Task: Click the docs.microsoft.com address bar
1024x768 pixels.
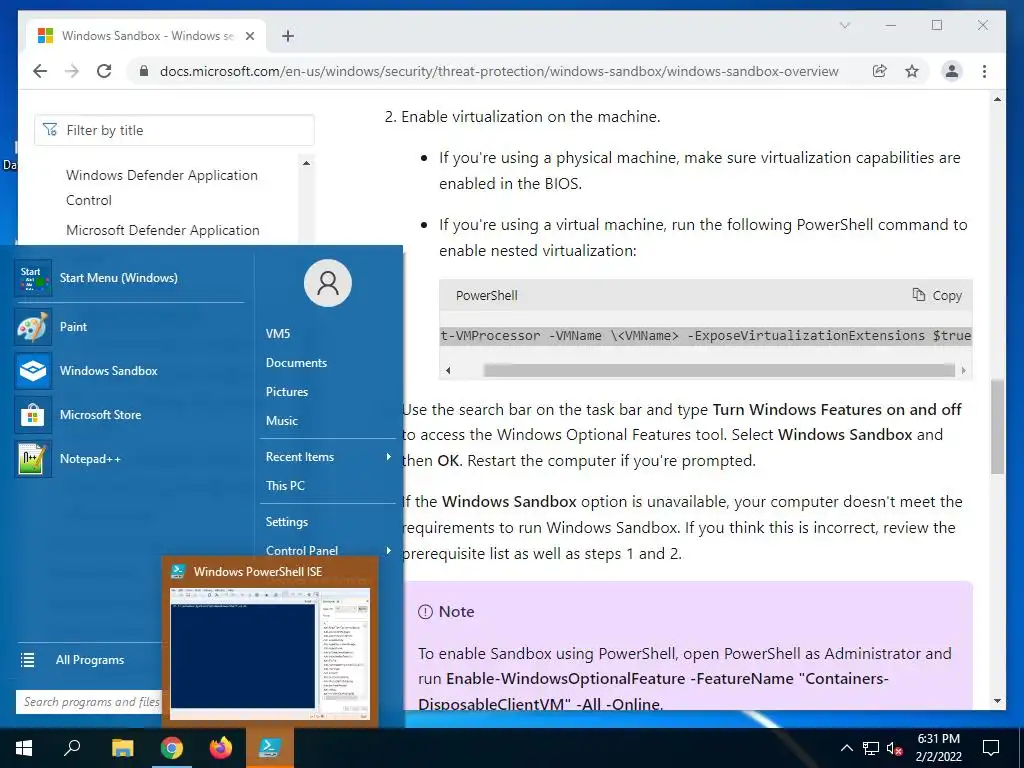Action: point(499,71)
